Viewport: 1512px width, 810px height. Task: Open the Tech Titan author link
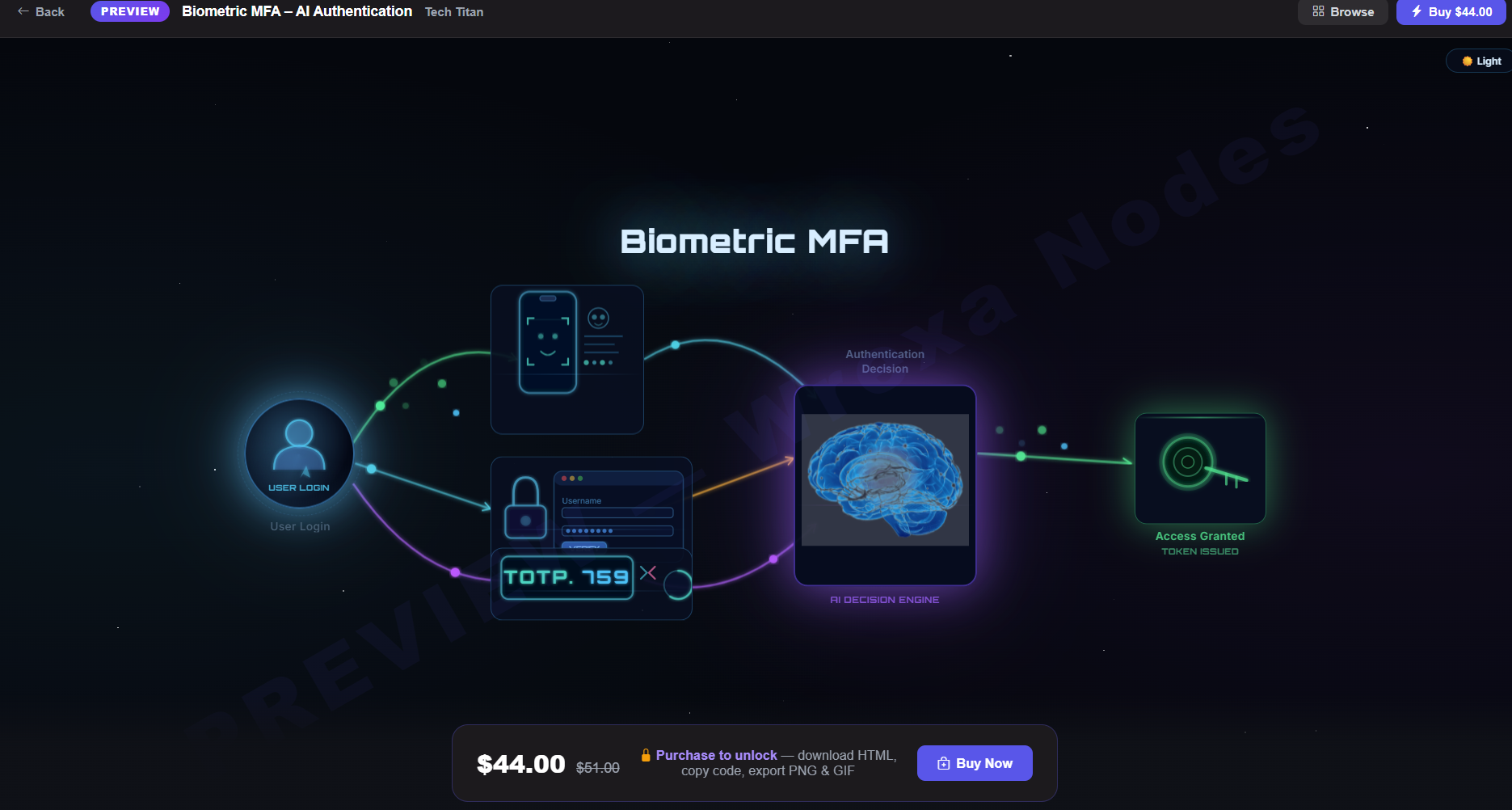(x=454, y=11)
